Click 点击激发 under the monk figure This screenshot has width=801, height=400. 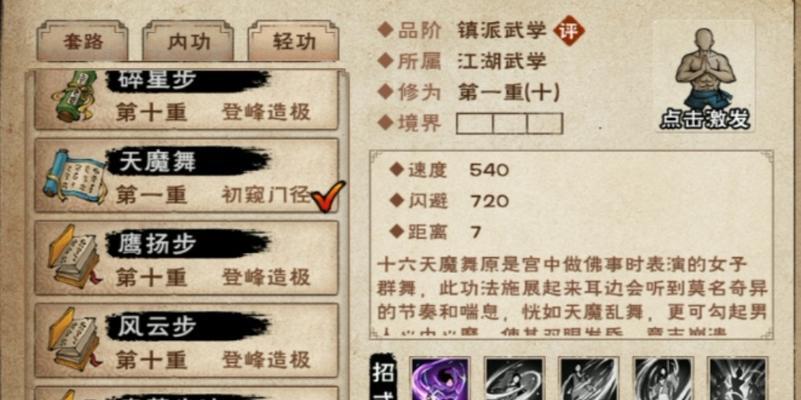click(705, 120)
